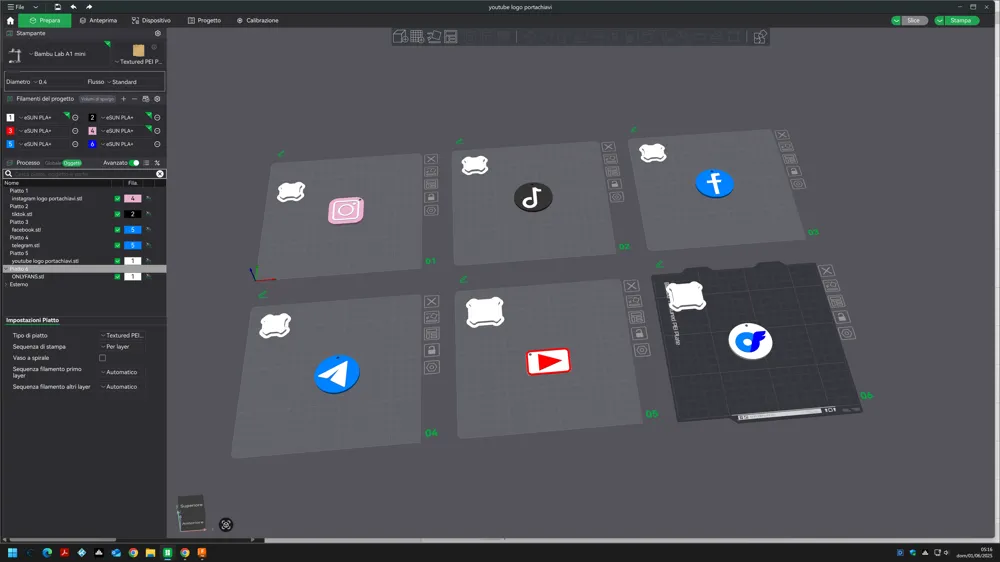The image size is (1000, 562).
Task: Open filament settings gear in Filamenti del progetto
Action: coord(157,99)
